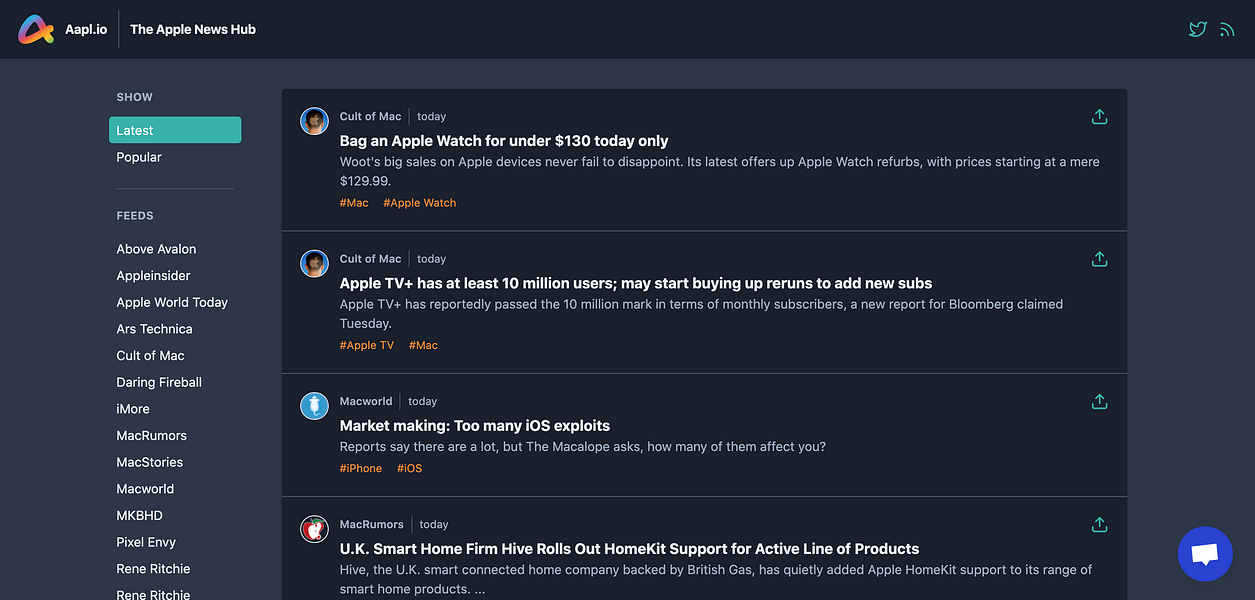1255x600 pixels.
Task: Open the RSS feed icon in header
Action: [1227, 29]
